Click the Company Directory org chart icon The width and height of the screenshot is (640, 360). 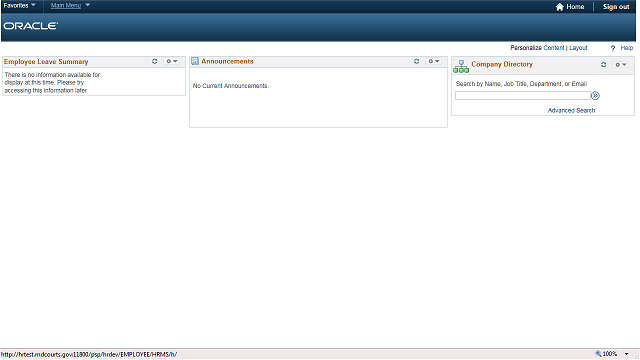click(461, 67)
